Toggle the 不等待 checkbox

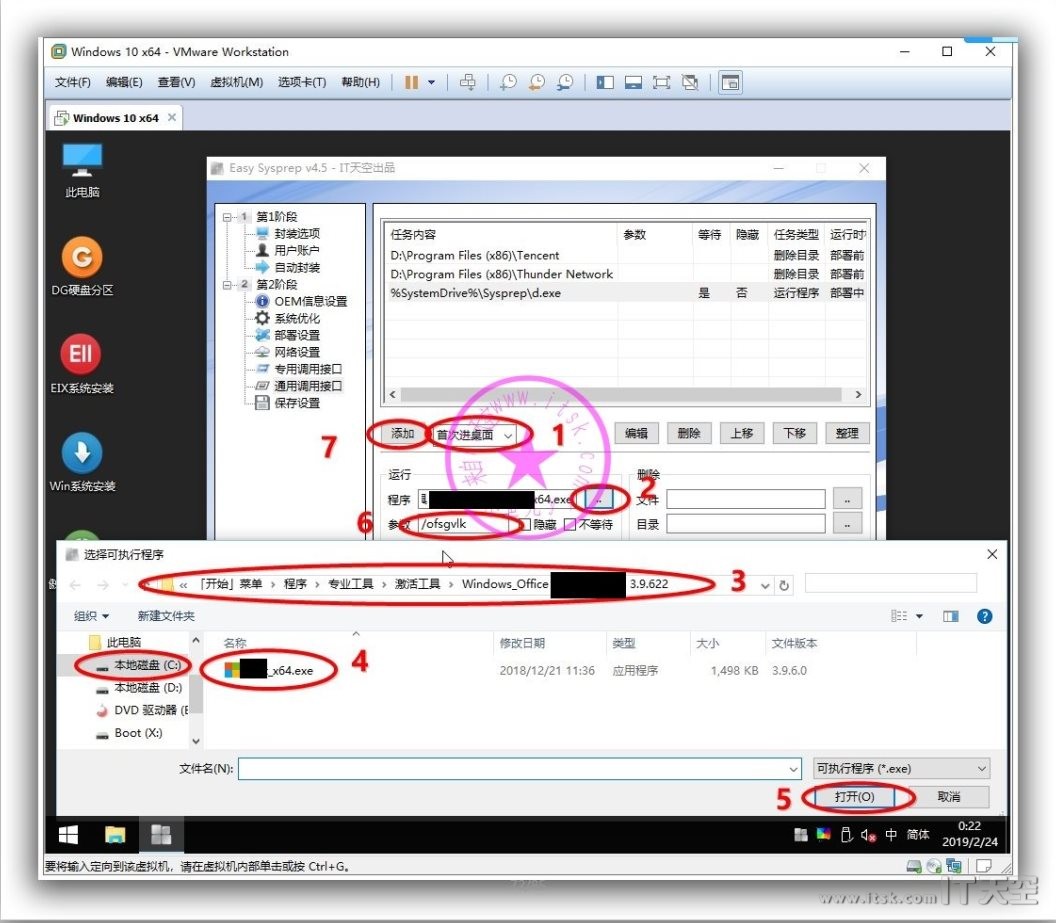(570, 524)
